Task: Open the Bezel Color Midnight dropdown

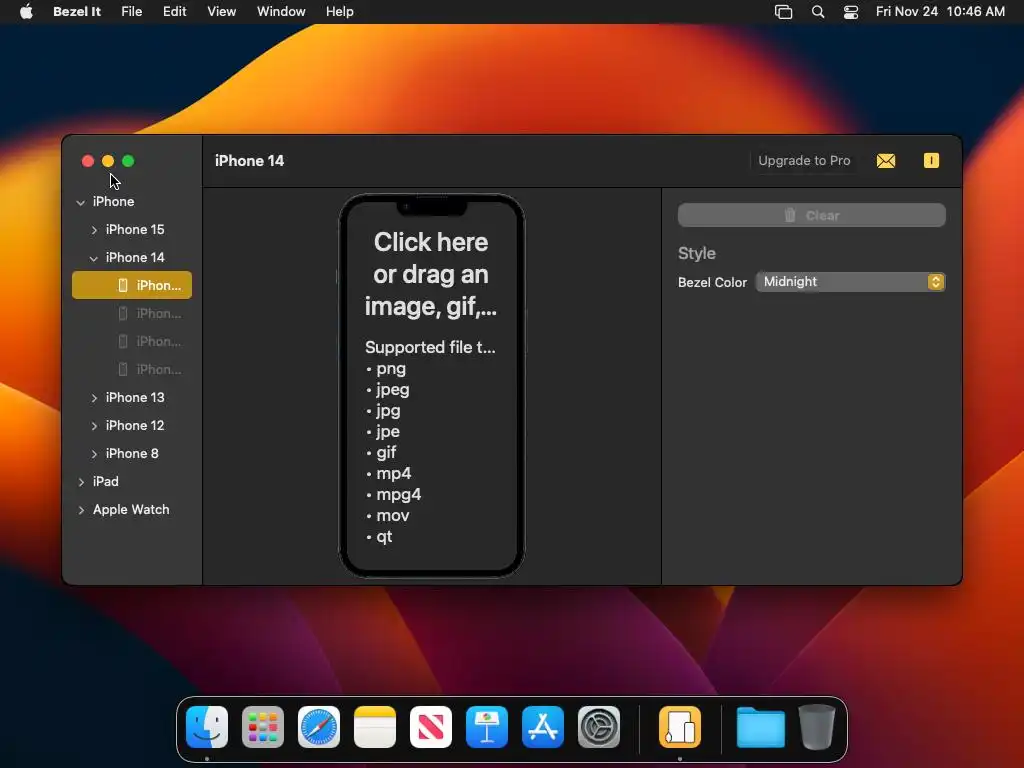Action: click(x=850, y=281)
